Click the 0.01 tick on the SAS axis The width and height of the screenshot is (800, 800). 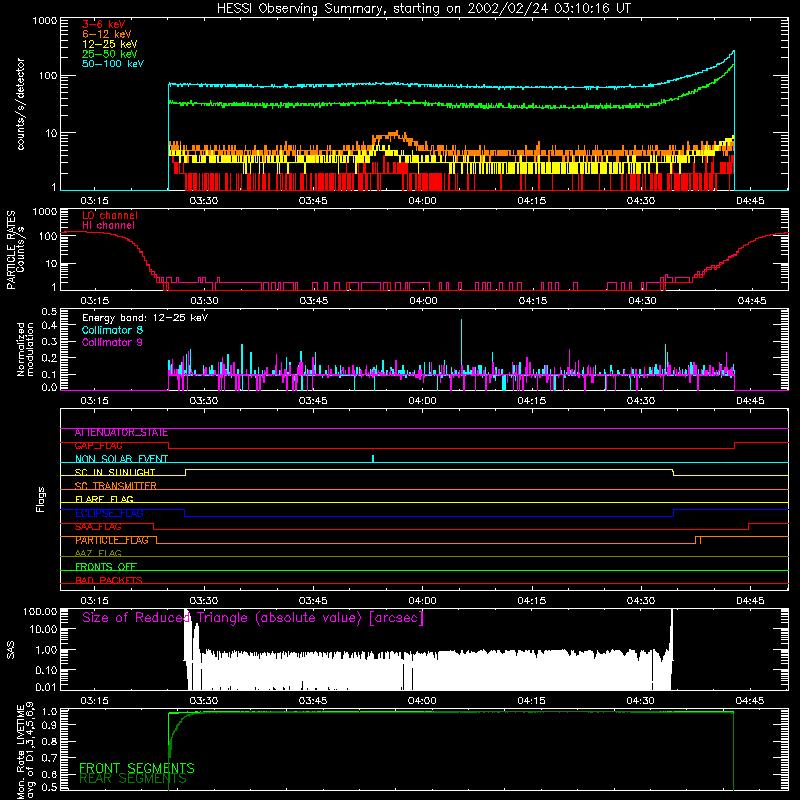pos(46,687)
